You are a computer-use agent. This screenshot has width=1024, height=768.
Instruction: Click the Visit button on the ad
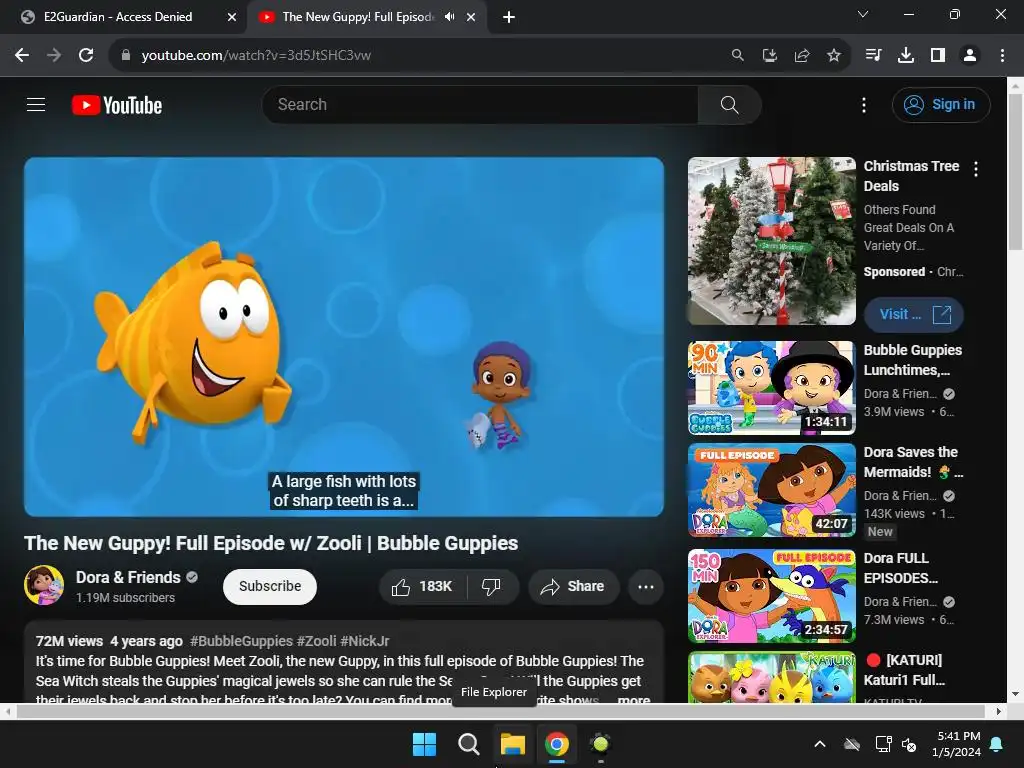point(914,315)
